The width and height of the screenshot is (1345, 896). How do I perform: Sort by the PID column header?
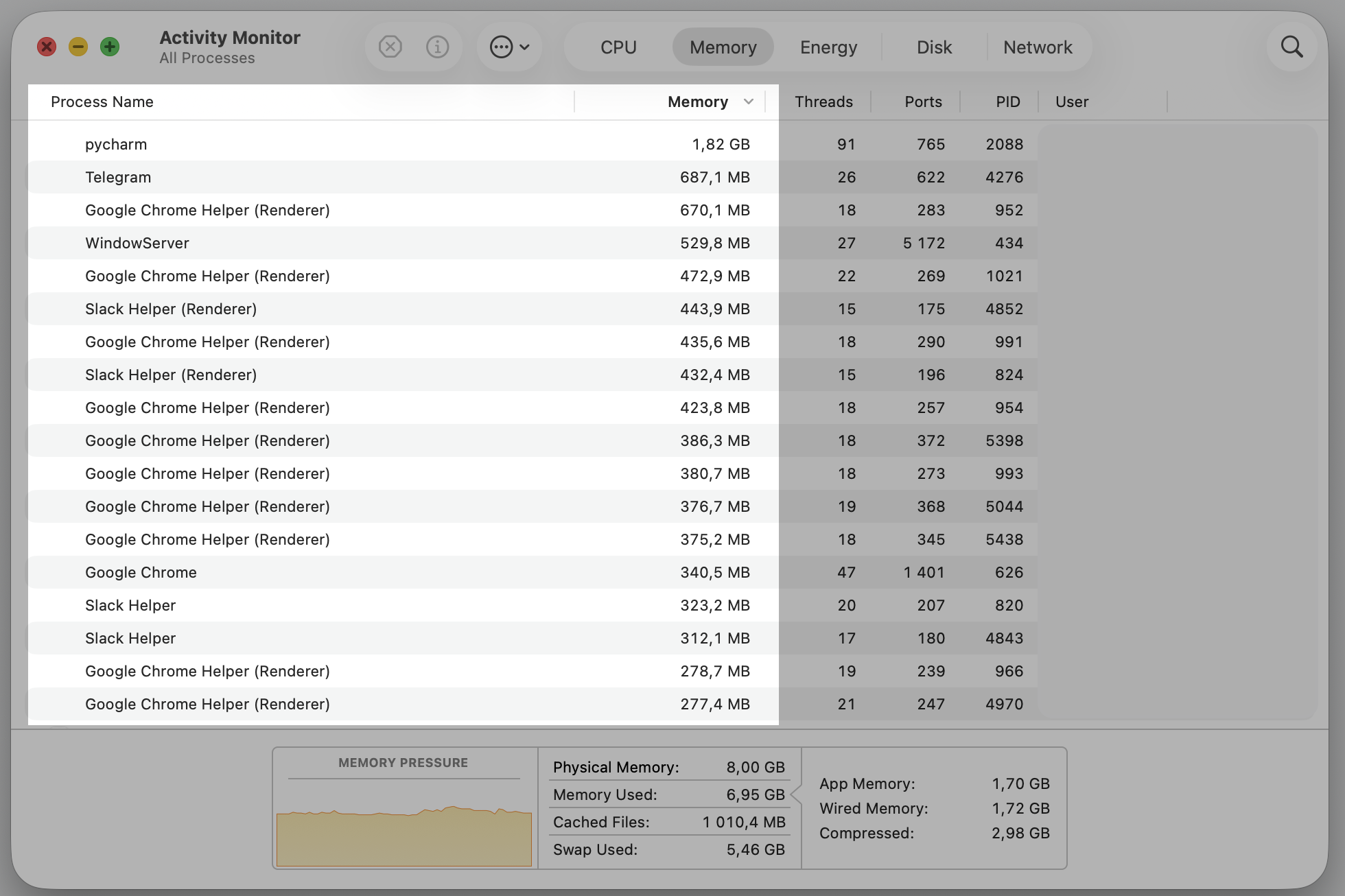tap(1008, 102)
